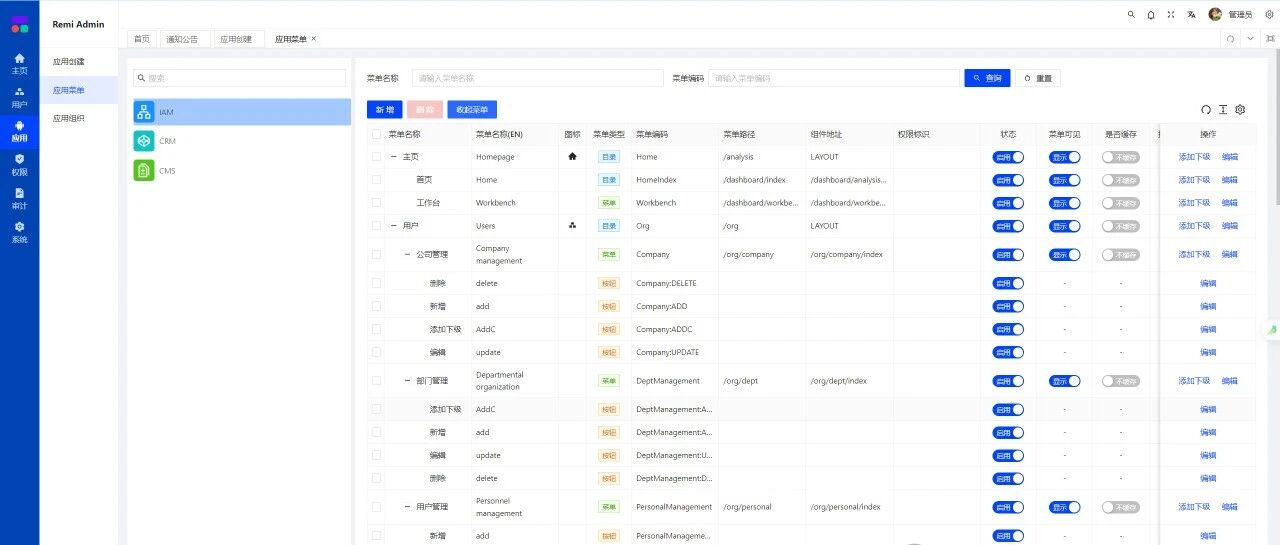This screenshot has height=545, width=1280.
Task: Toggle the 不缓存 switch for Workbench row
Action: (x=1121, y=203)
